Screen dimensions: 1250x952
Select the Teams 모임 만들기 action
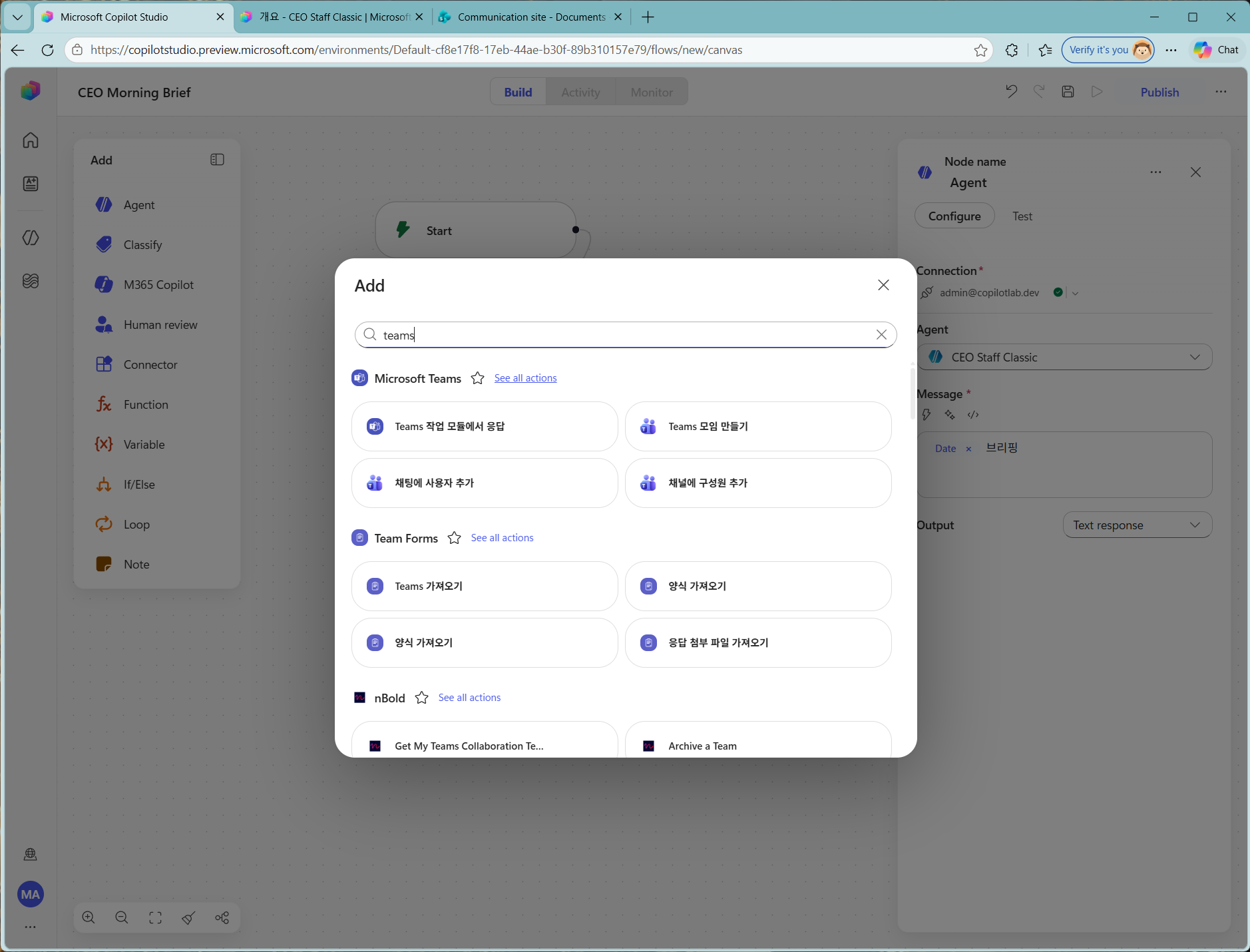[758, 426]
